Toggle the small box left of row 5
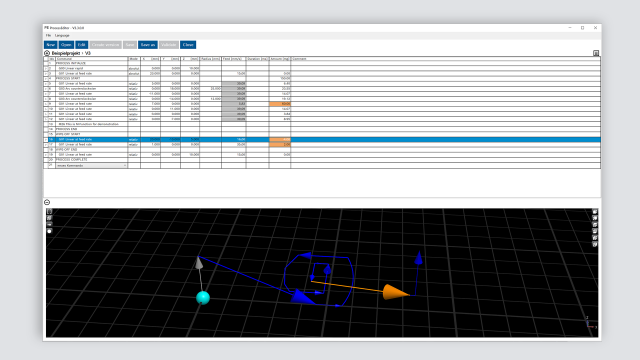The height and width of the screenshot is (360, 640). coord(46,84)
